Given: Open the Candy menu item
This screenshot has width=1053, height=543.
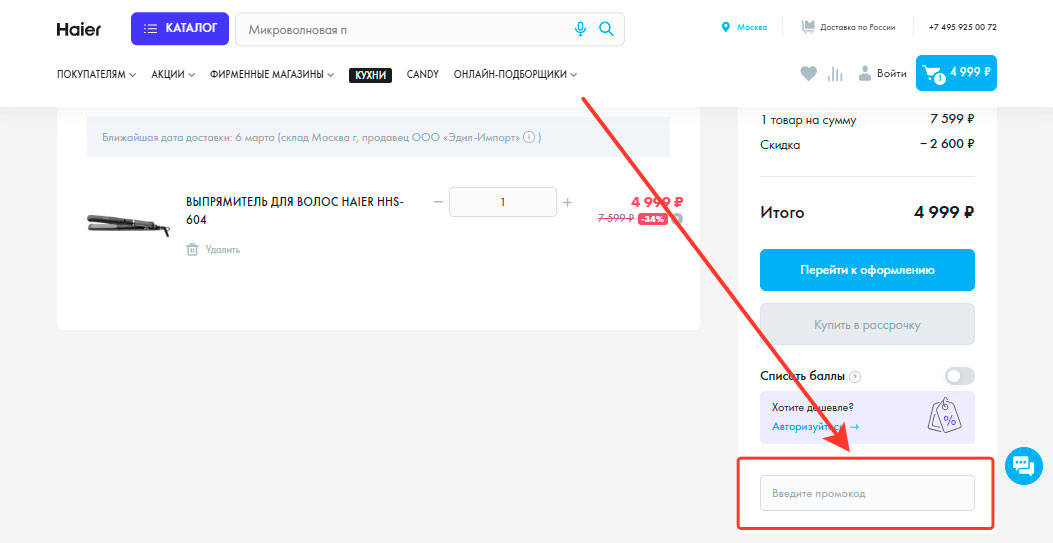Looking at the screenshot, I should 422,74.
